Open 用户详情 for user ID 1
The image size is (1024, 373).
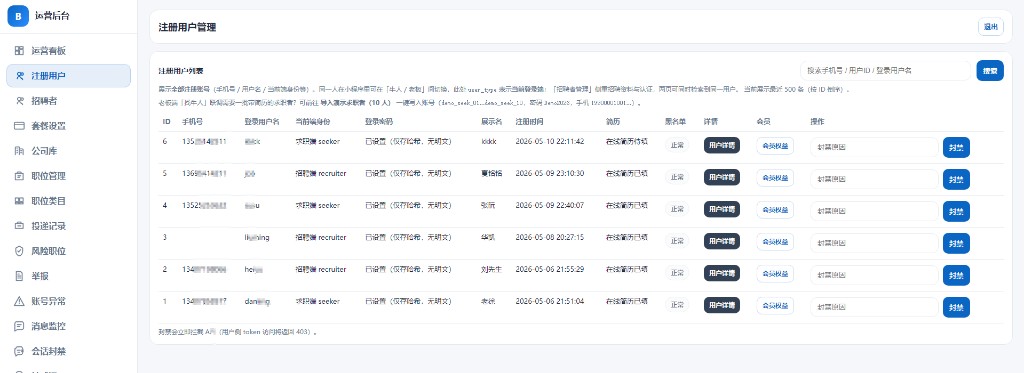pos(722,305)
